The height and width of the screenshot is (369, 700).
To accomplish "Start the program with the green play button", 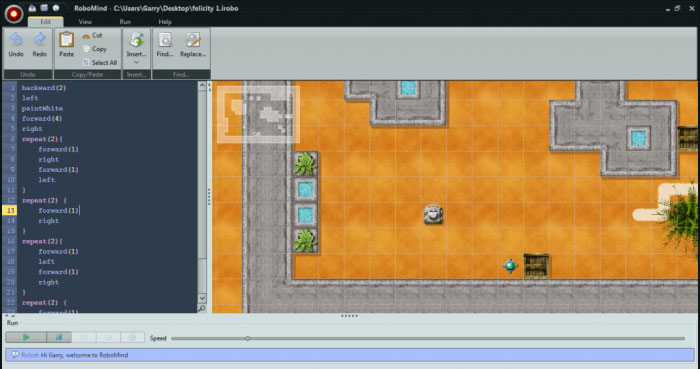I will [26, 337].
